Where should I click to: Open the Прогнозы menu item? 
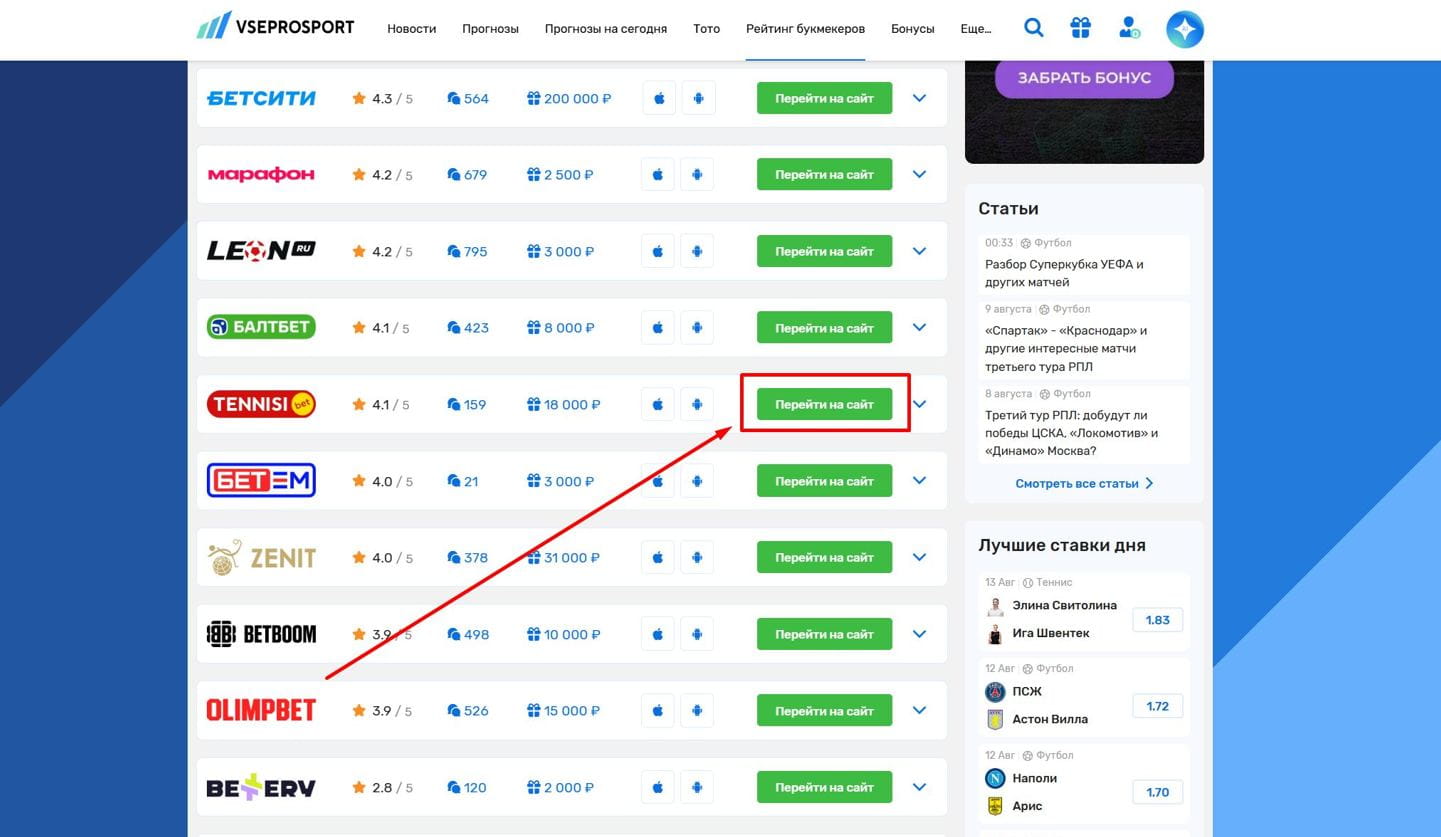490,29
